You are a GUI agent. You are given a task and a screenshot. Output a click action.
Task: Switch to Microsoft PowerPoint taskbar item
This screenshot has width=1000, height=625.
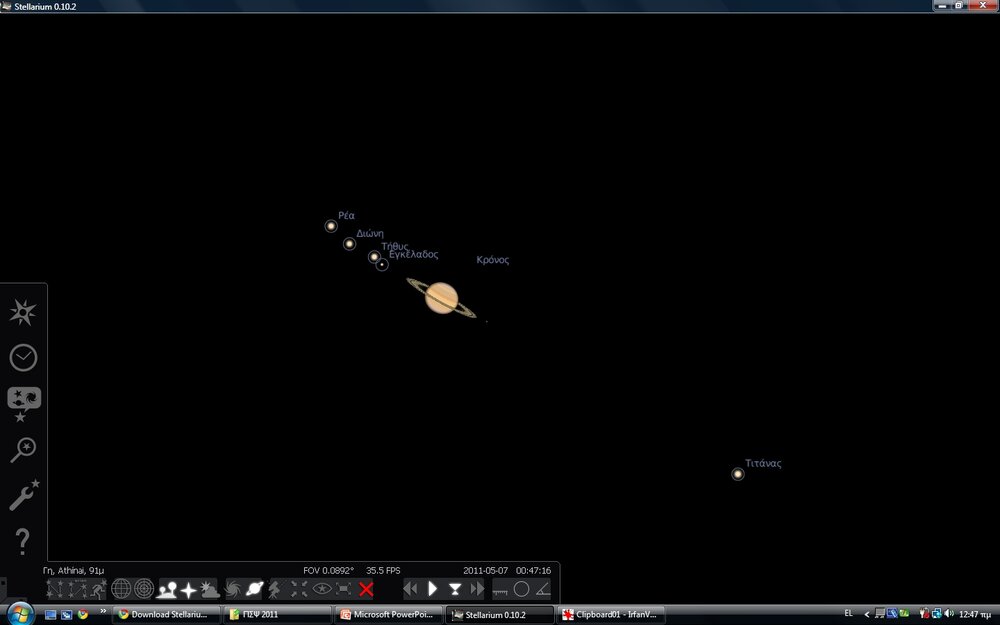pos(388,614)
